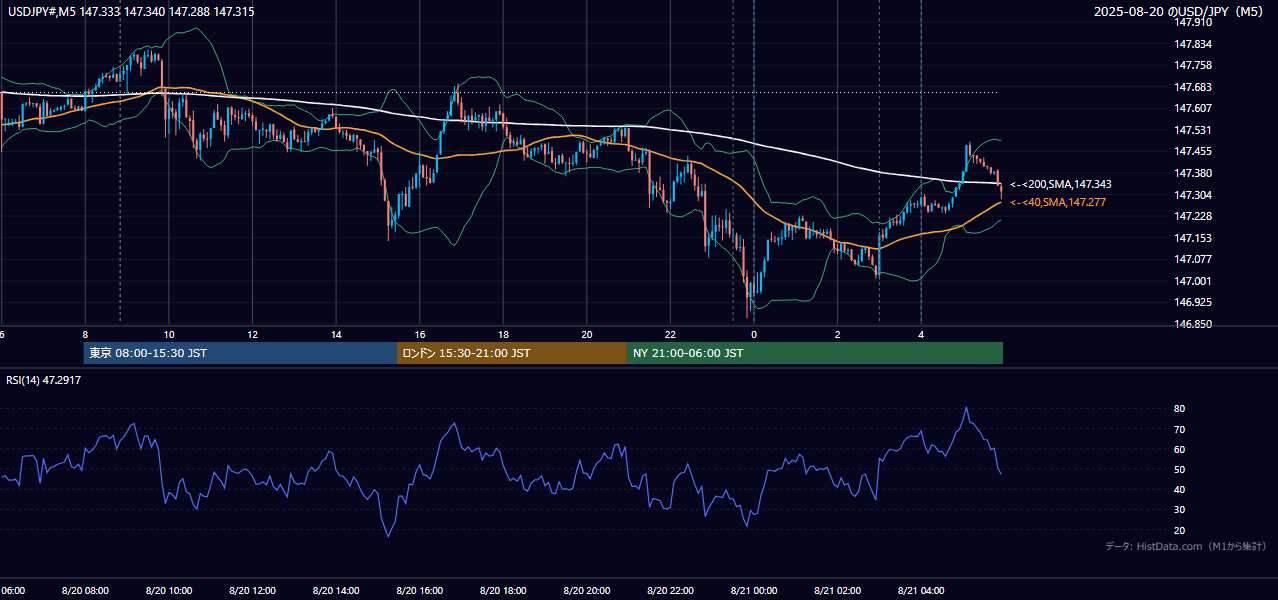1278x600 pixels.
Task: Click the 147.380 price axis label
Action: (x=1194, y=173)
